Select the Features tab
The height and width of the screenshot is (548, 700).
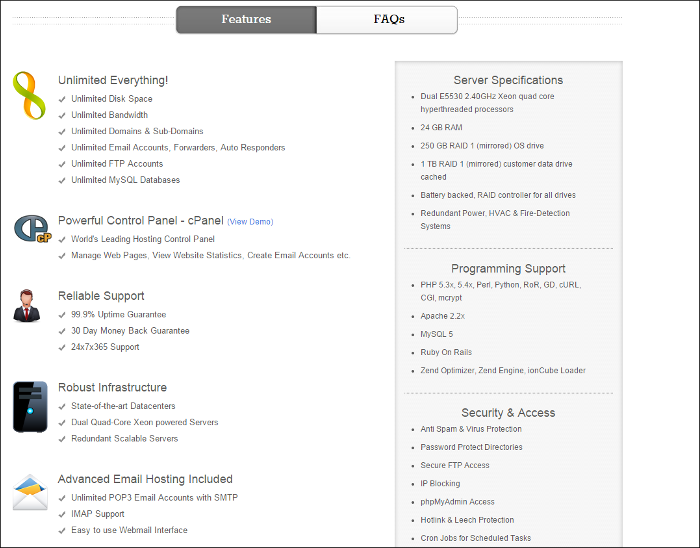246,19
